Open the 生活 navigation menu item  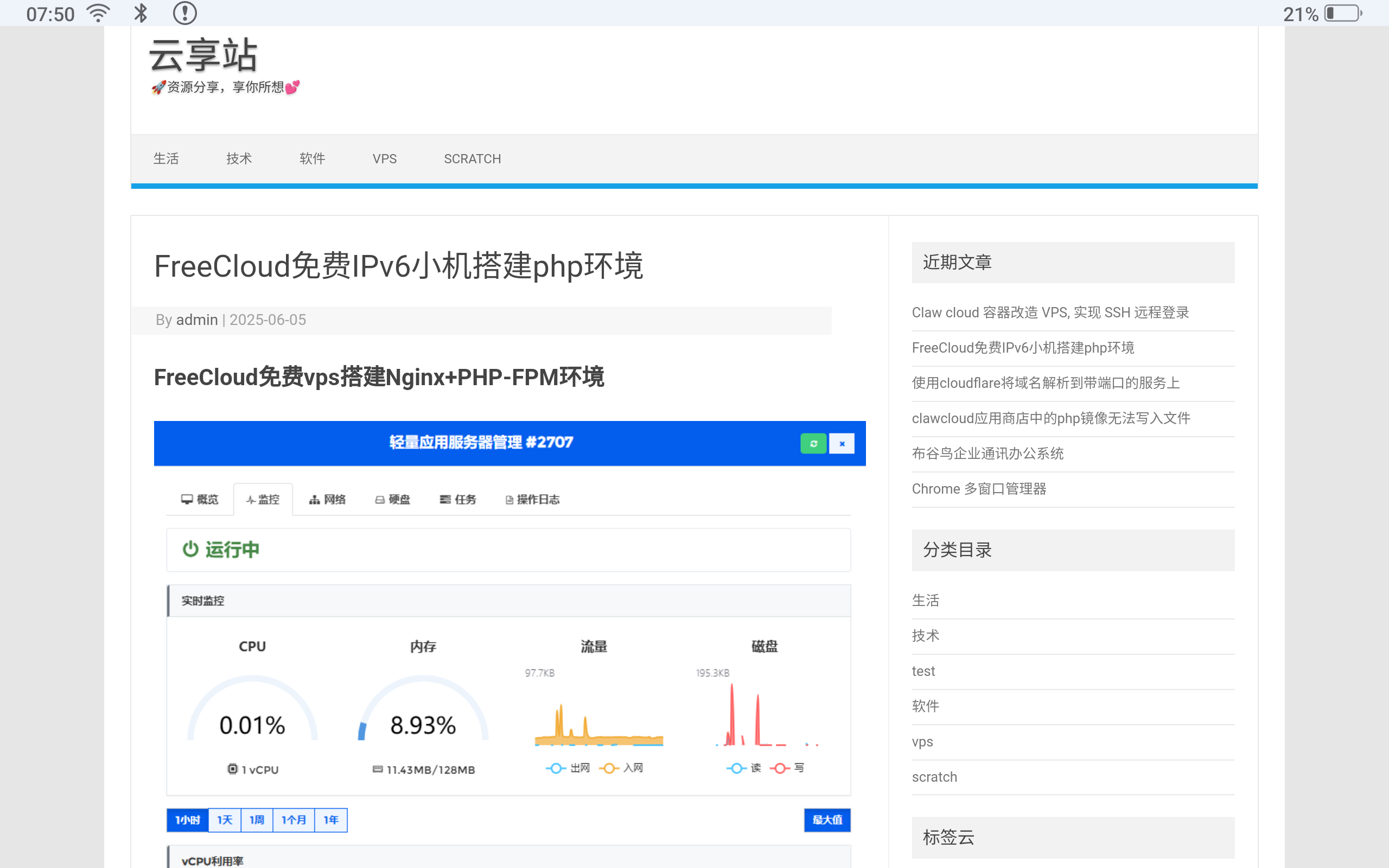[x=166, y=158]
